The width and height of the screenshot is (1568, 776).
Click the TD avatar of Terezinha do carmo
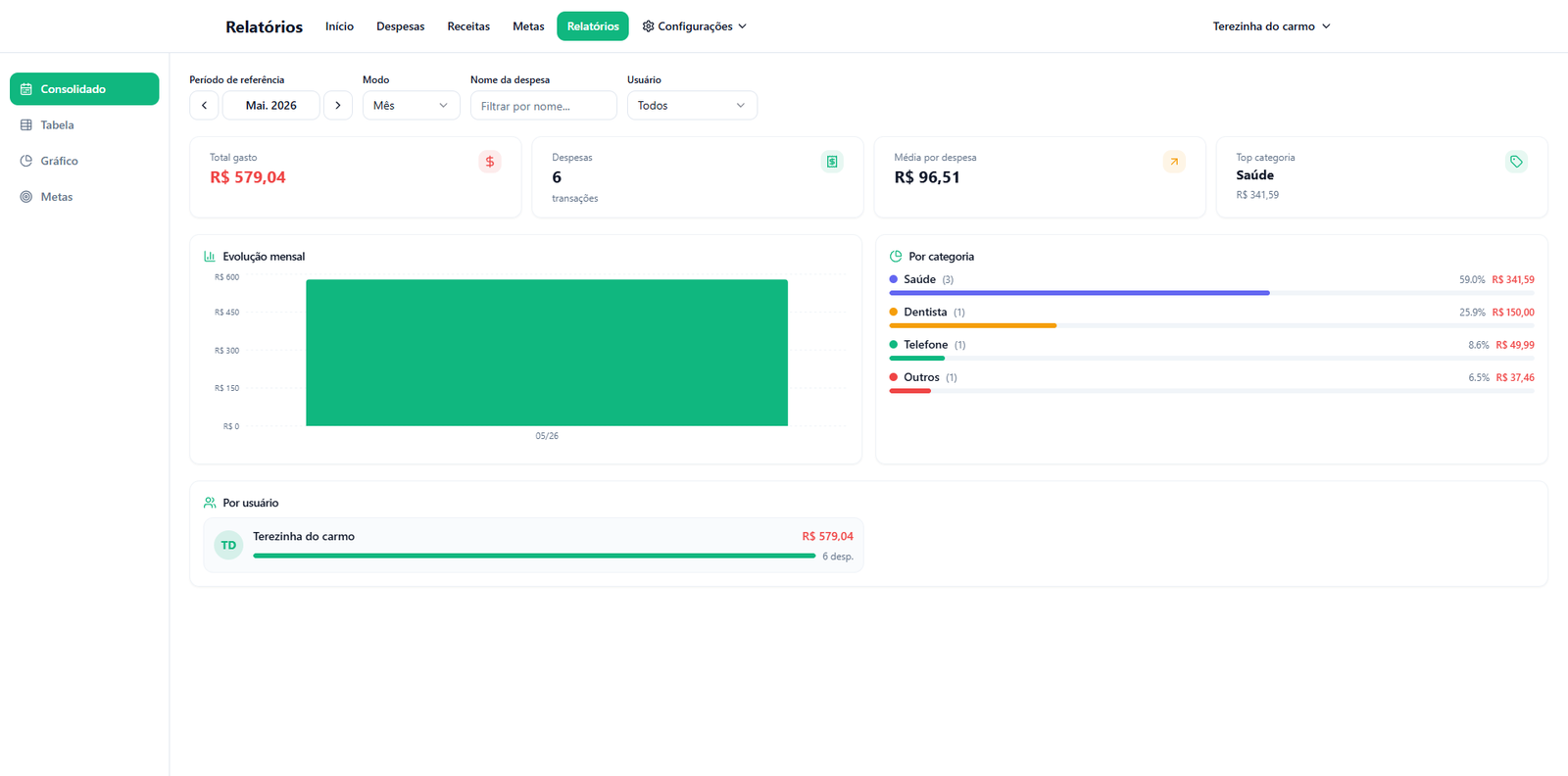tap(228, 545)
